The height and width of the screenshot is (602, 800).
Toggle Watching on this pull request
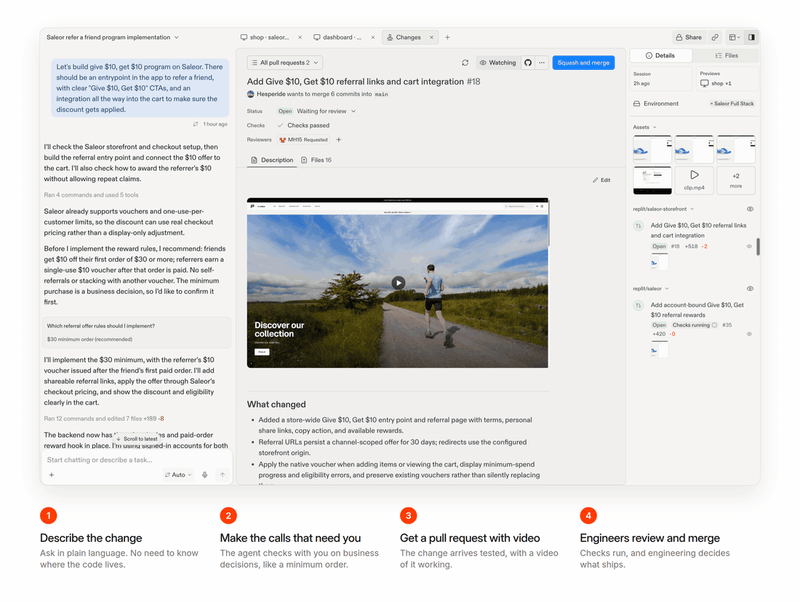click(497, 63)
